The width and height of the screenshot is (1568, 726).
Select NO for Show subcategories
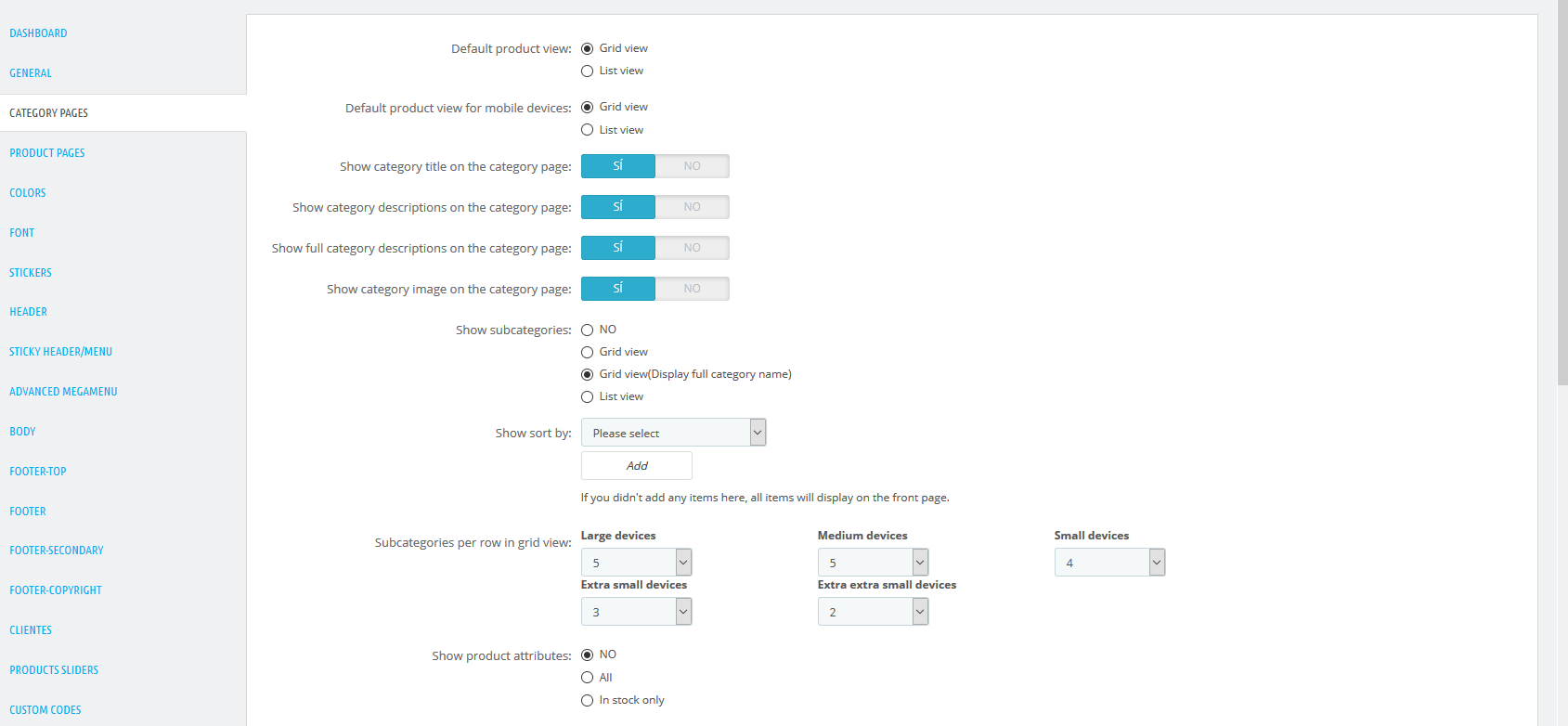587,331
